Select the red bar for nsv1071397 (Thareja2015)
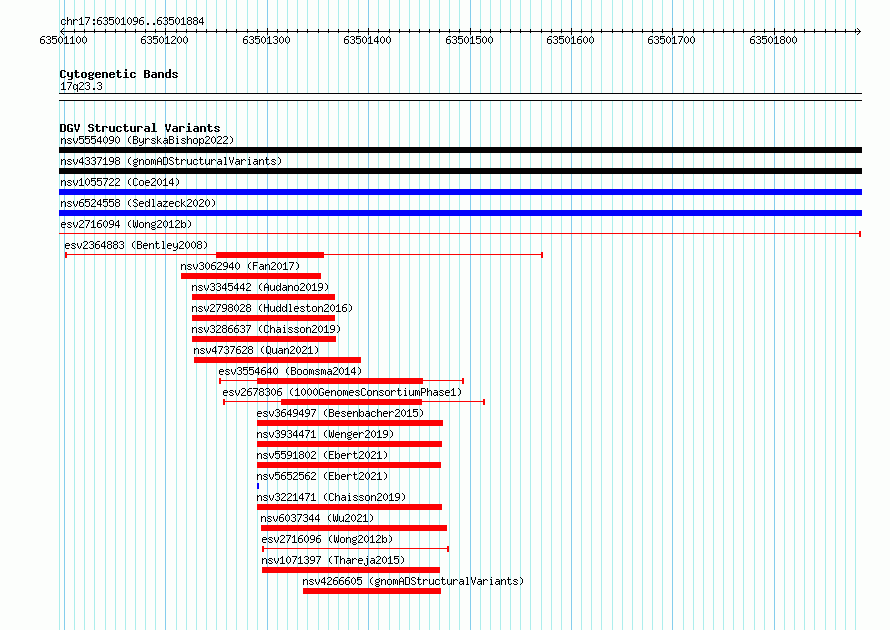Screen dimensions: 890x630 [351, 570]
